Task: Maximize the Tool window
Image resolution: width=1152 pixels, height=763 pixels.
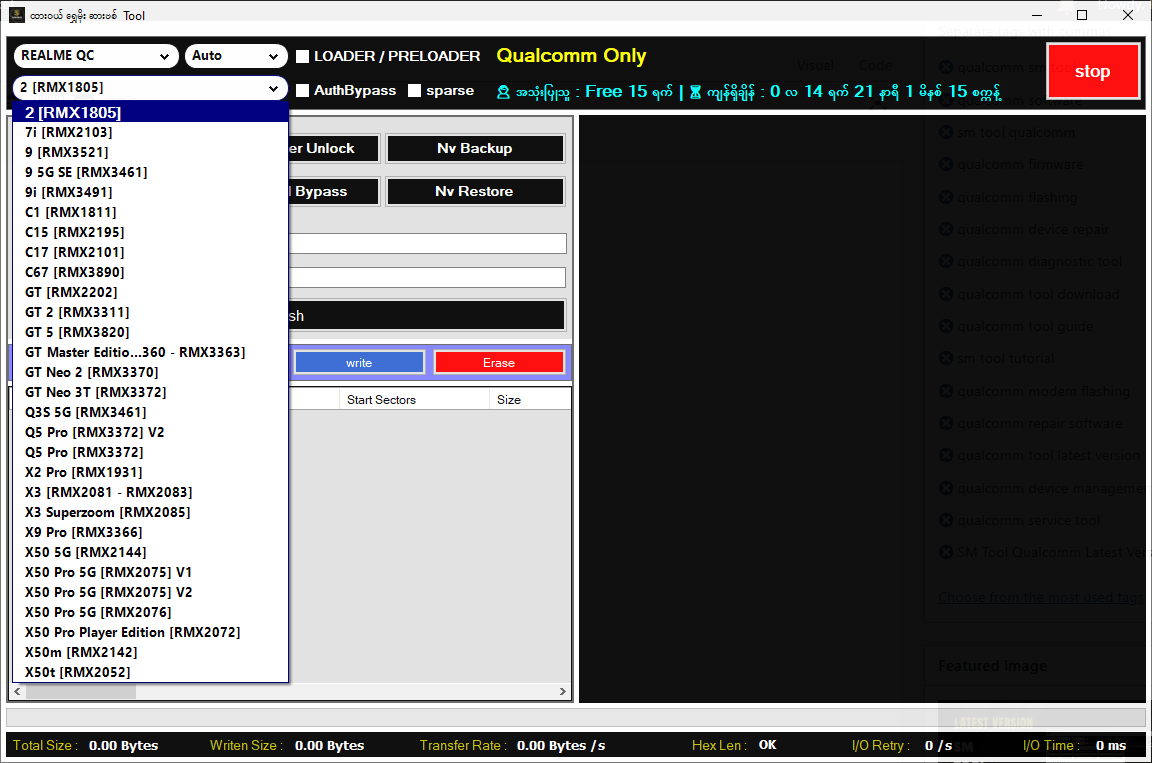Action: point(1082,15)
